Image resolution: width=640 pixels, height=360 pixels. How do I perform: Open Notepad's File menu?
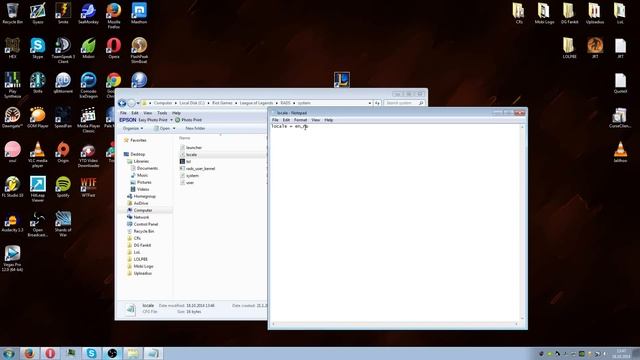pos(275,120)
